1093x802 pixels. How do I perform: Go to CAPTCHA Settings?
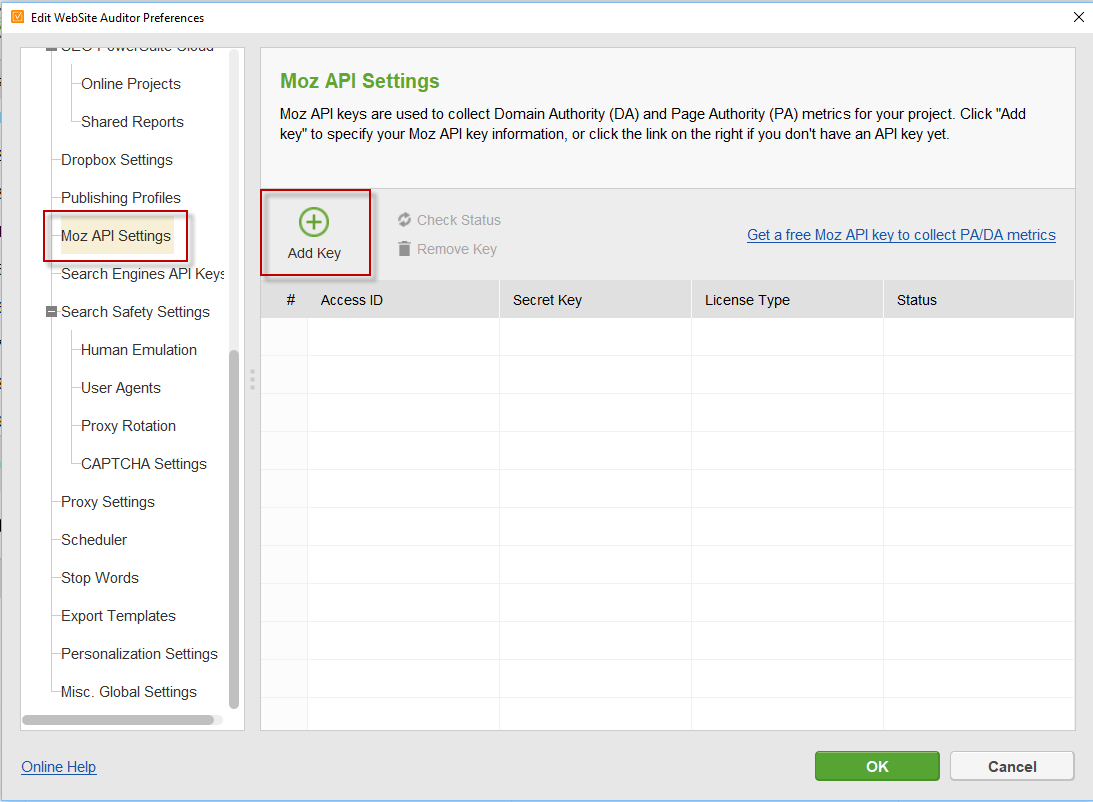(x=144, y=464)
